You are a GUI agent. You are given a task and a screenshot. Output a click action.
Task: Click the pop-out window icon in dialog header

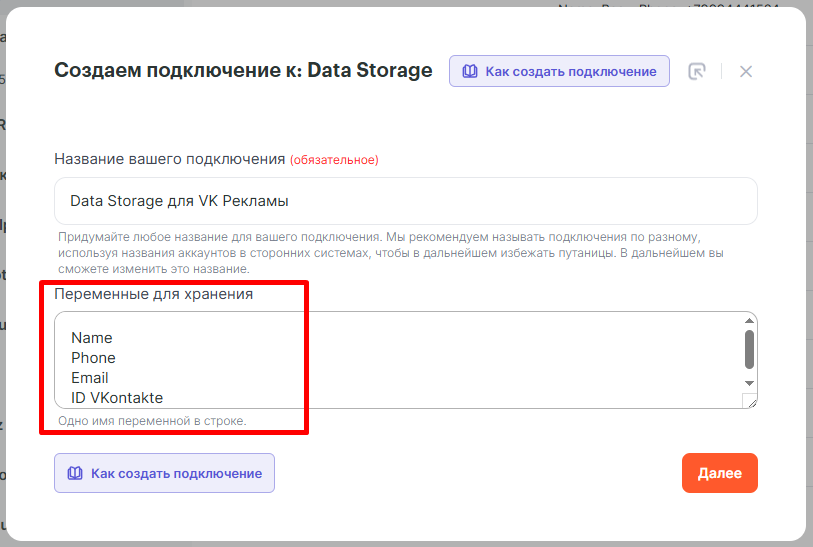point(697,71)
